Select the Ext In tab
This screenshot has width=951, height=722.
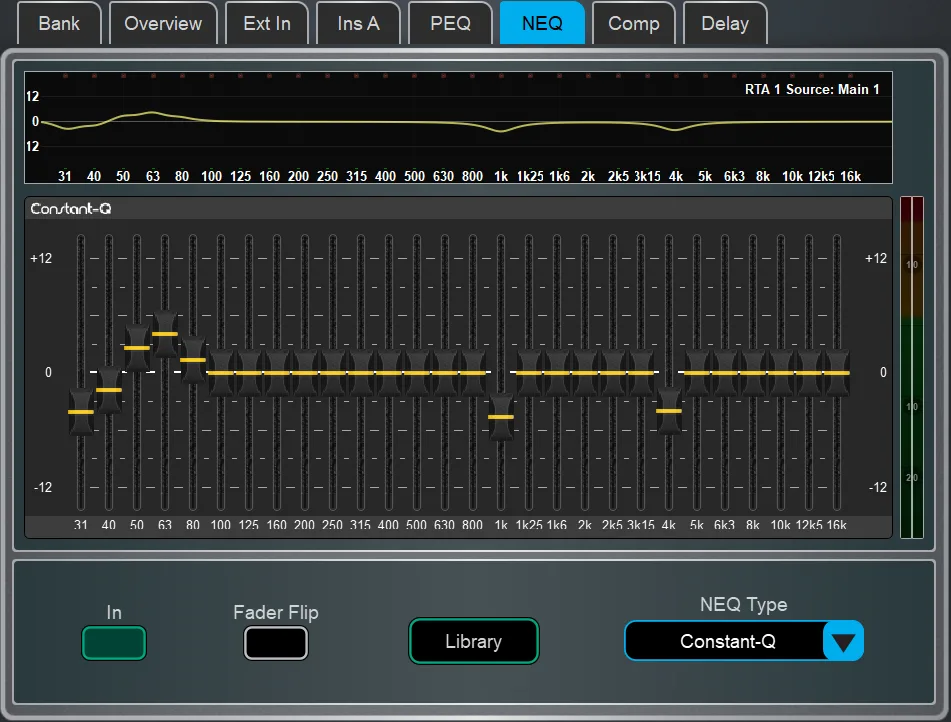[267, 23]
